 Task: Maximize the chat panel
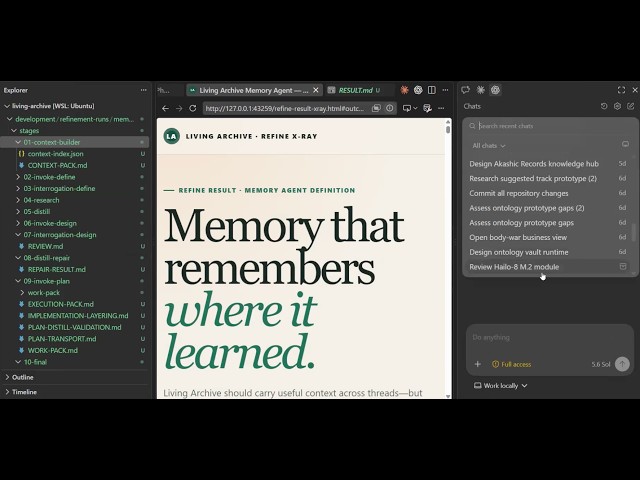(x=621, y=90)
